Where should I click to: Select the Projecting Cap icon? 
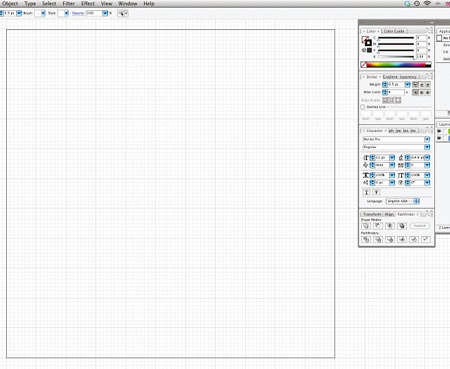[428, 85]
